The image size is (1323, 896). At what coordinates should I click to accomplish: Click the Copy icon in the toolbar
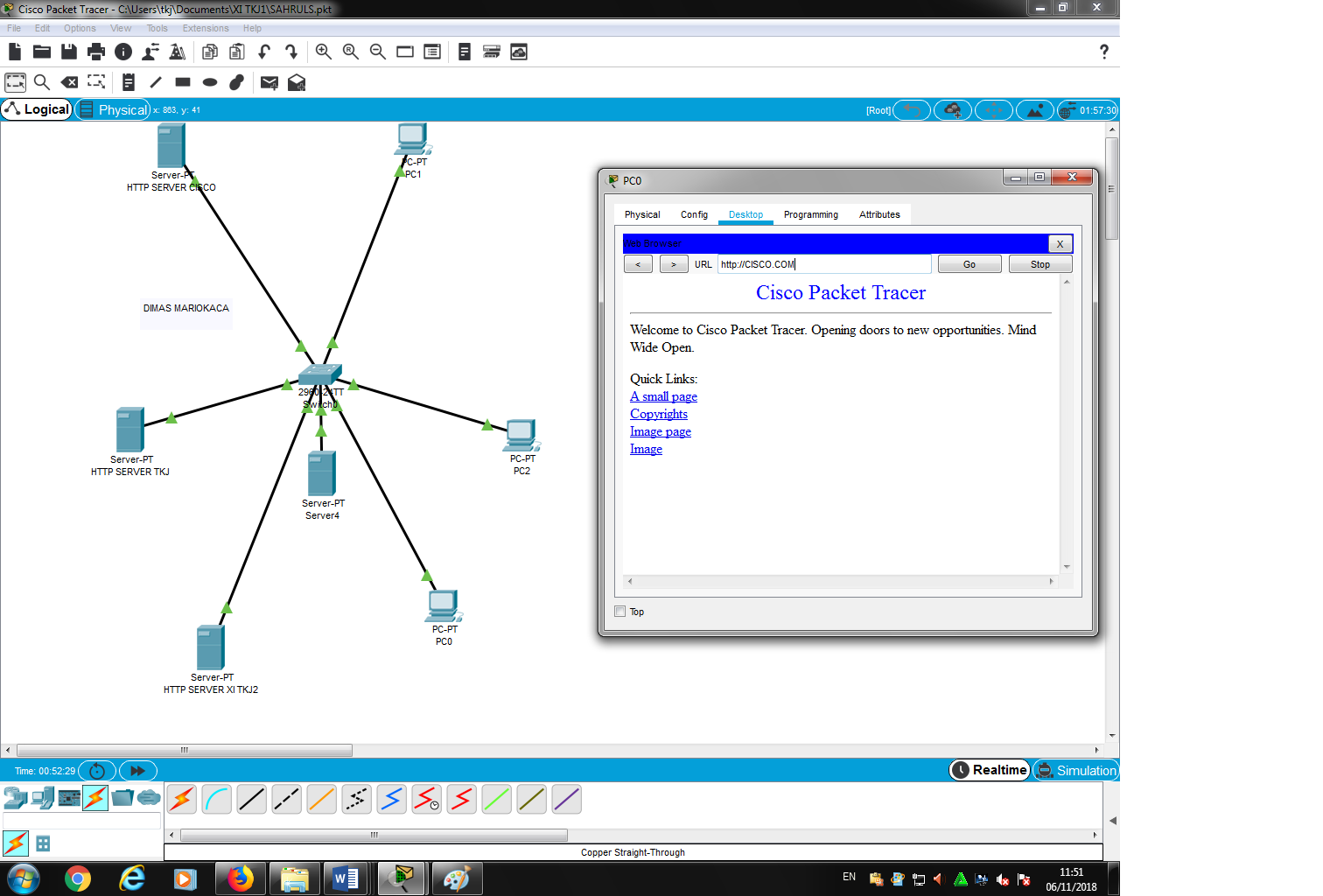[x=210, y=52]
